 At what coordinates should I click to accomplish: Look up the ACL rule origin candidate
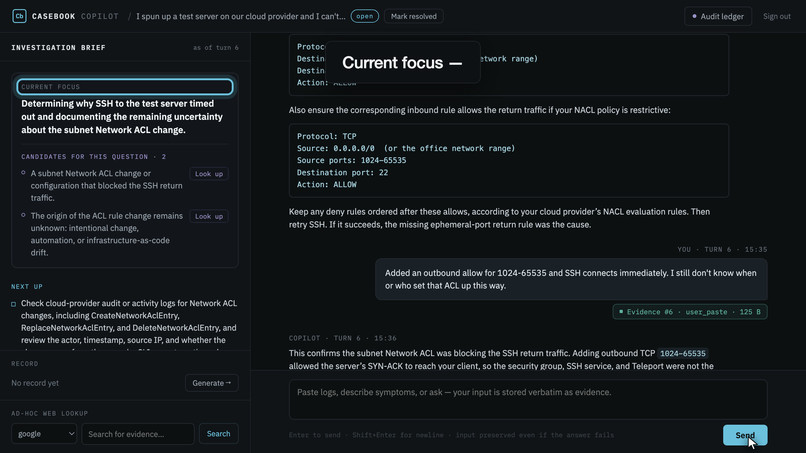coord(209,216)
